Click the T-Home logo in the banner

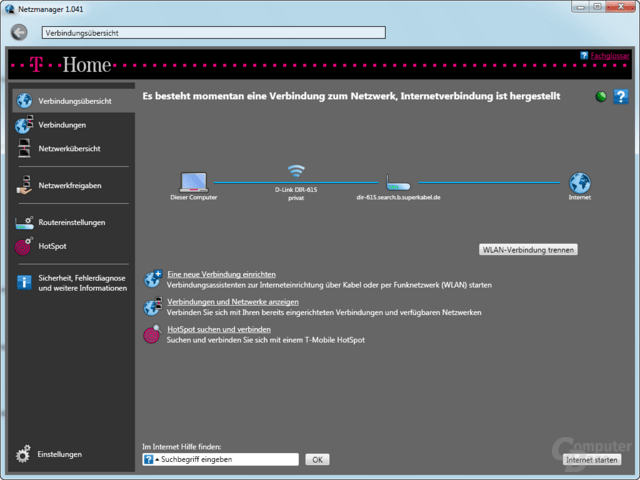click(x=71, y=65)
